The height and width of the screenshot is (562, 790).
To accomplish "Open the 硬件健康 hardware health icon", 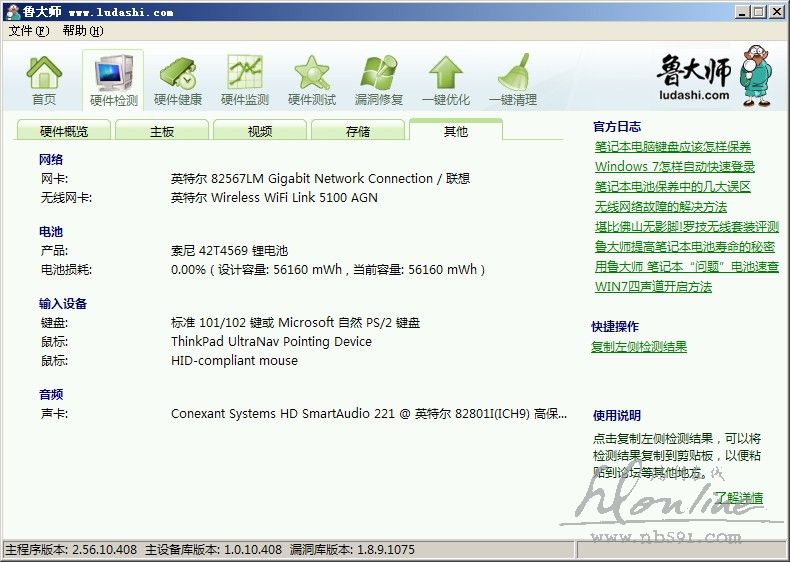I will 178,81.
